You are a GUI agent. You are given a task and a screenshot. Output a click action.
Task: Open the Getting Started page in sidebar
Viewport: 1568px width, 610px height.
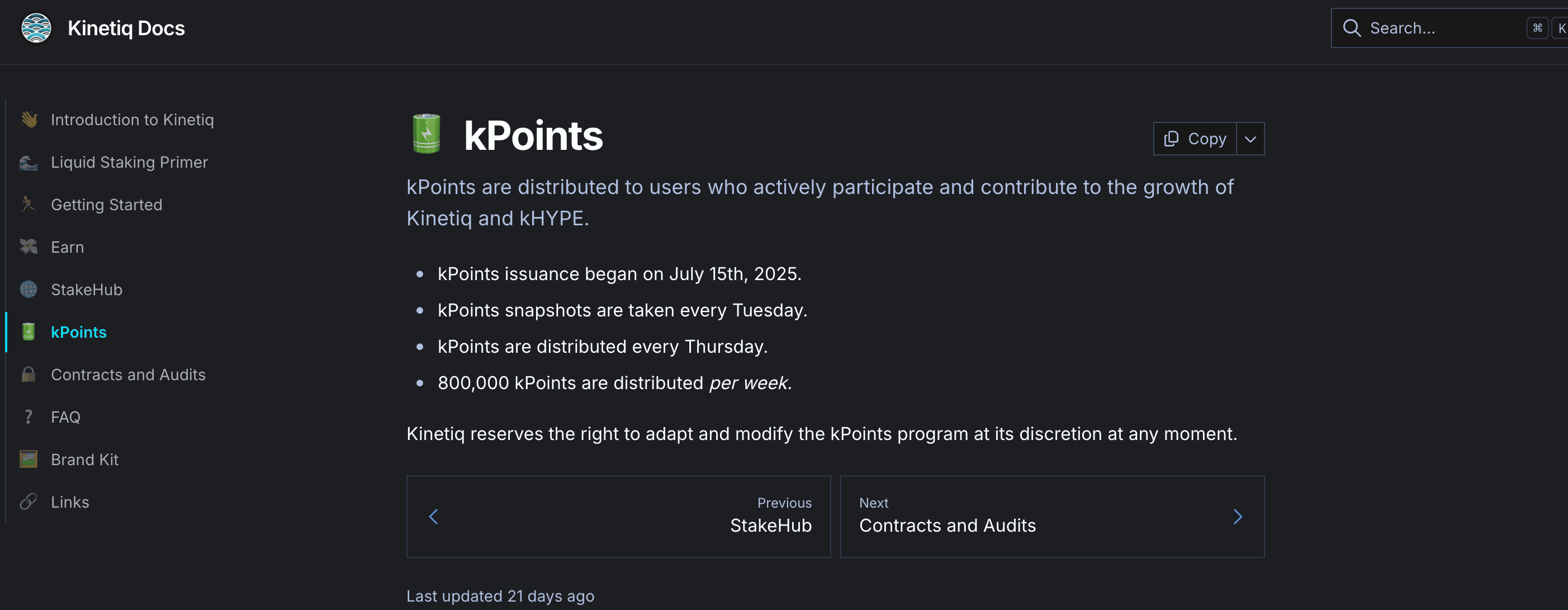point(107,205)
